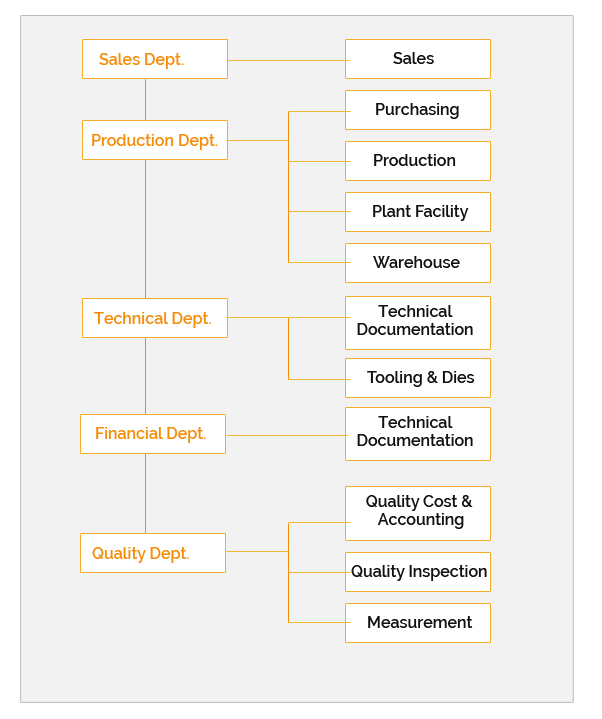Select the Quality Dept. box
This screenshot has width=602, height=719.
(152, 553)
